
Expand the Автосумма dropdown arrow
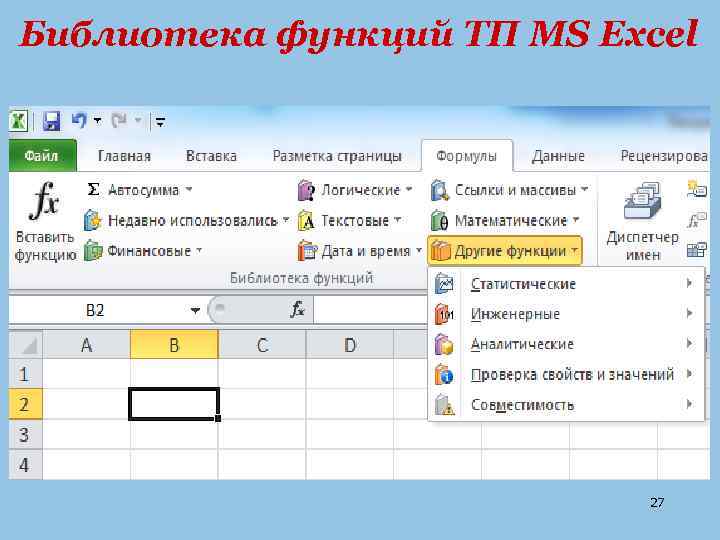coord(189,189)
